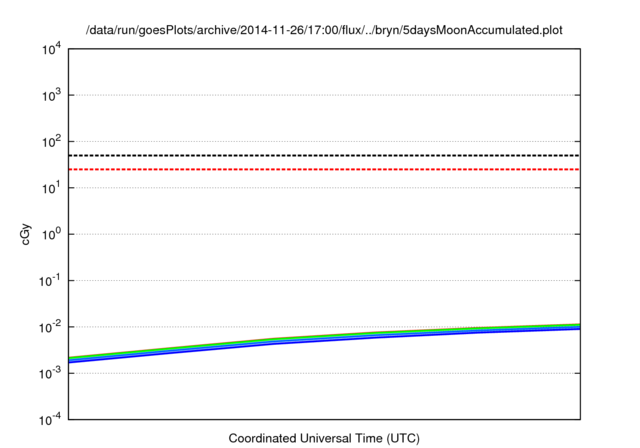Click the Coordinated Universal Time (UTC) axis label
The width and height of the screenshot is (640, 448).
(324, 438)
